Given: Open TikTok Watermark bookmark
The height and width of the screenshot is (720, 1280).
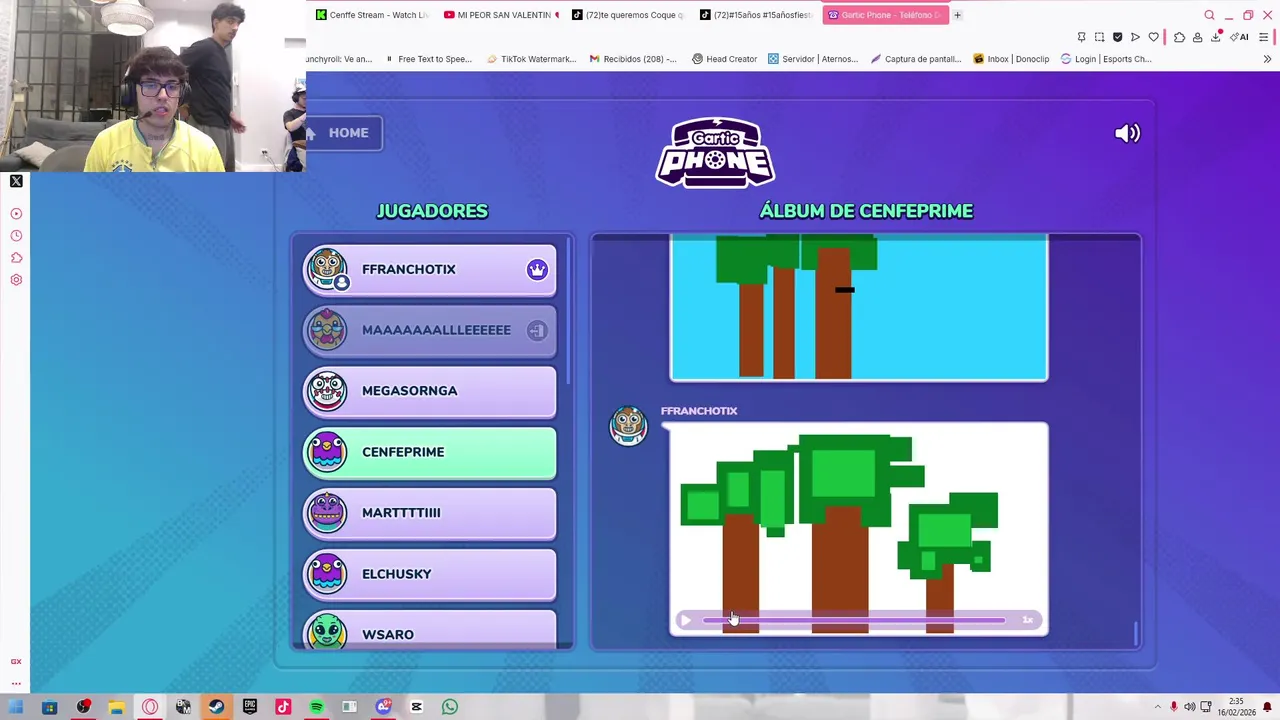Looking at the screenshot, I should tap(531, 59).
